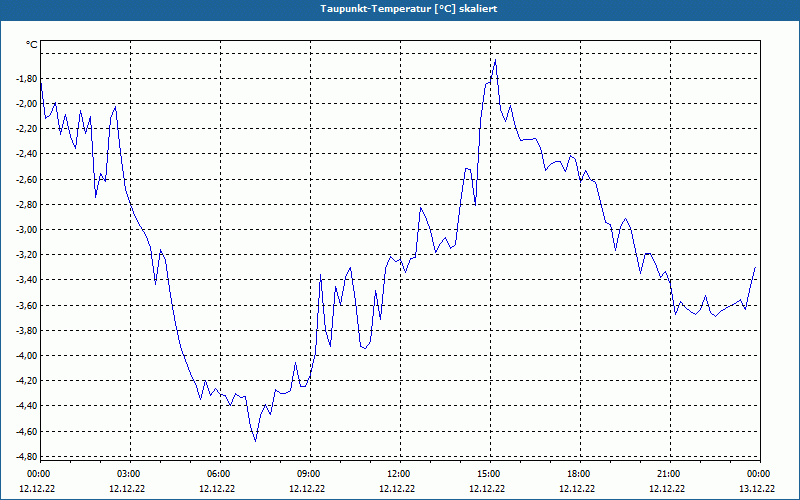
Task: Choose the -3,60 temperature label
Action: click(x=27, y=306)
